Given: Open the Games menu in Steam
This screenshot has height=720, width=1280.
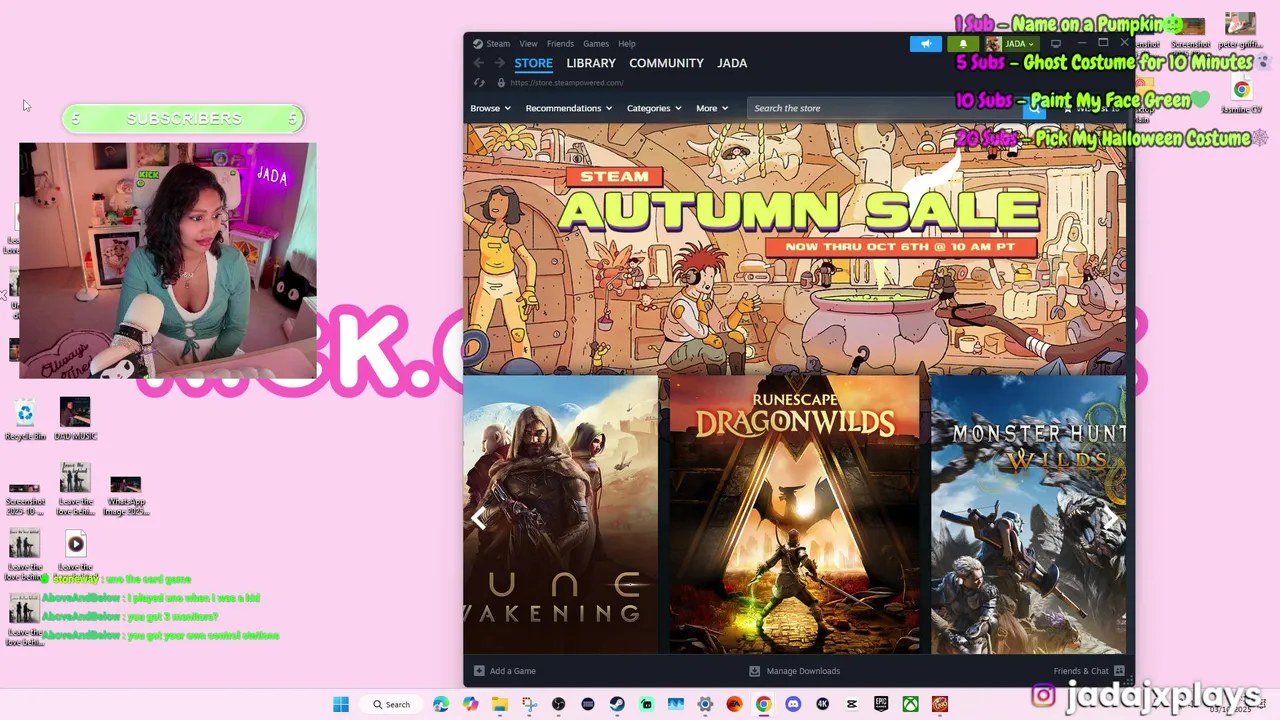Looking at the screenshot, I should [x=596, y=44].
